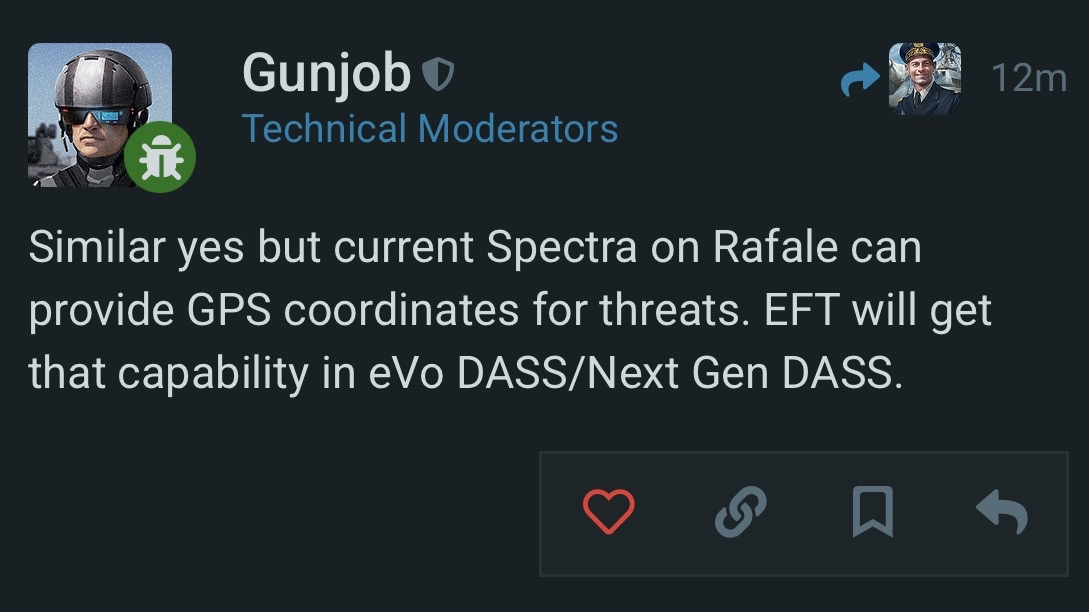Like the post with the heart icon
1089x612 pixels.
pos(608,513)
